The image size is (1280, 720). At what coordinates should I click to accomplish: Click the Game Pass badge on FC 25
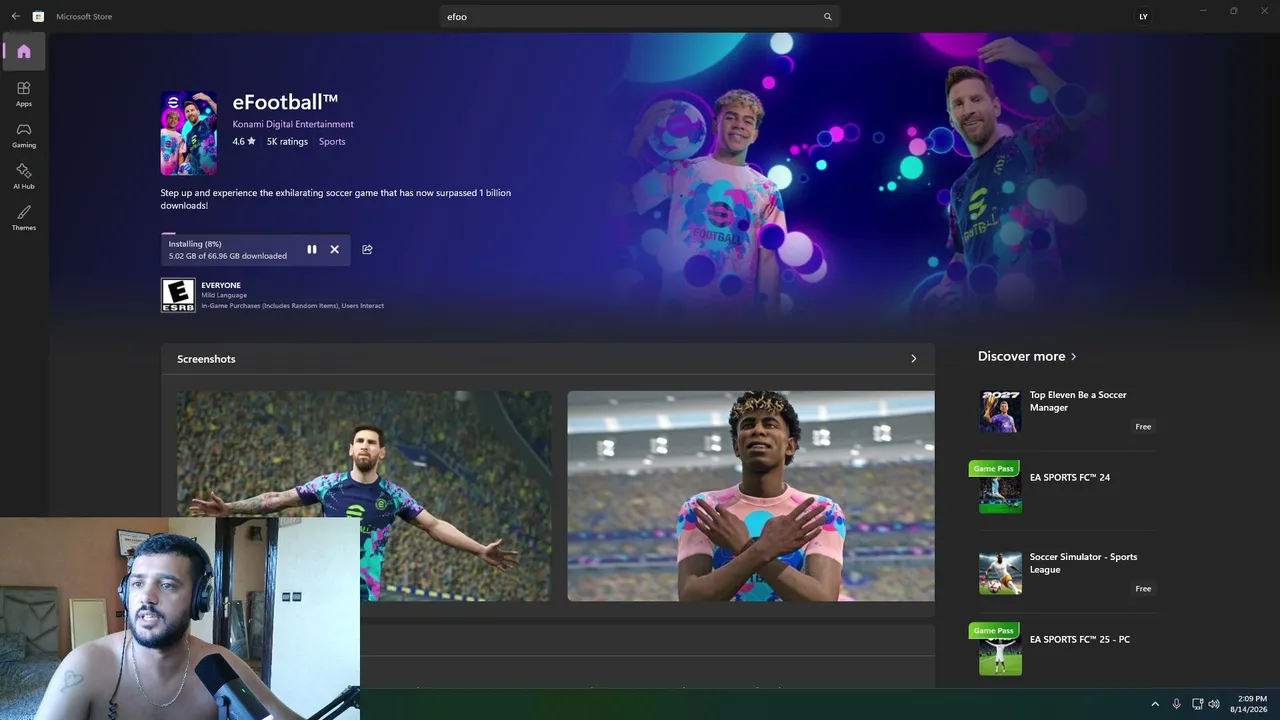(x=993, y=630)
